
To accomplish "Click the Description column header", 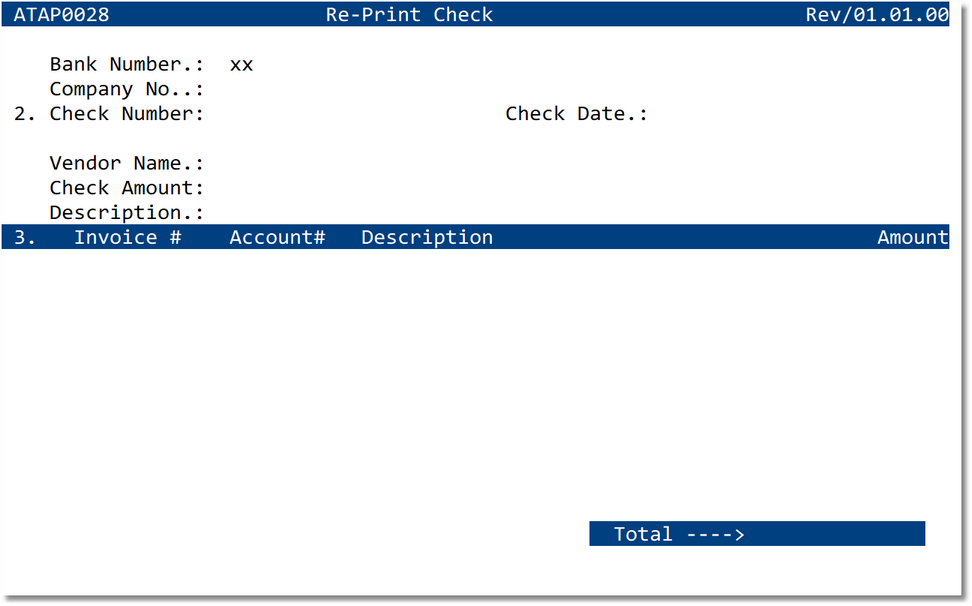I will tap(427, 237).
